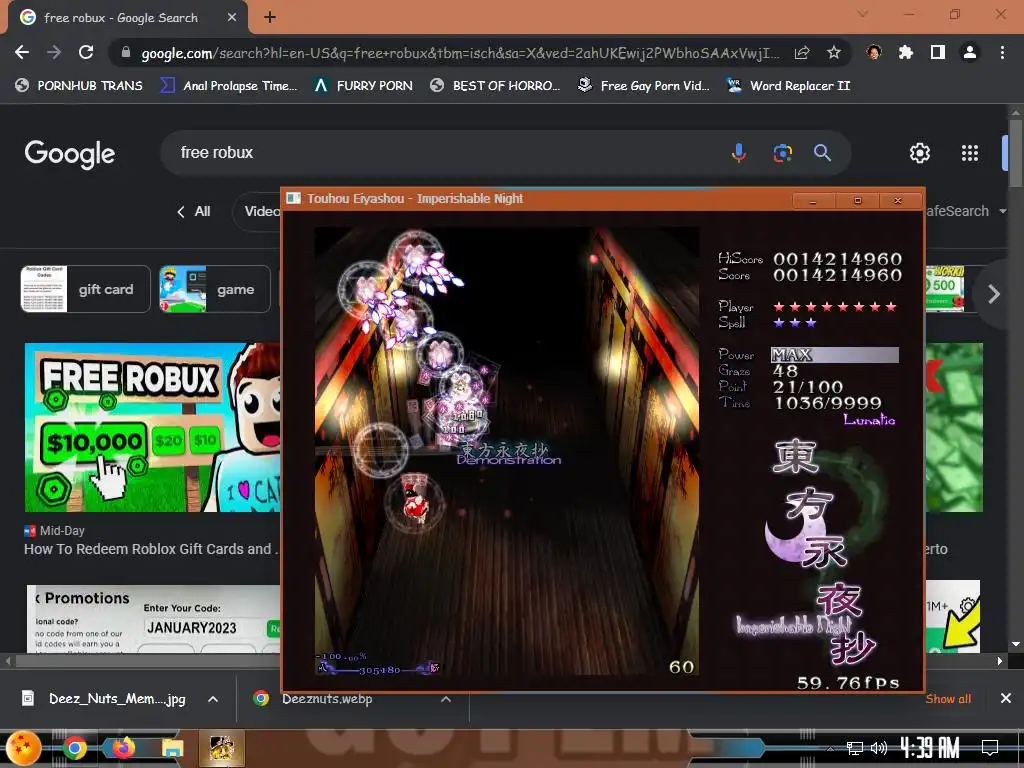Click the share page icon in address bar

coord(802,52)
